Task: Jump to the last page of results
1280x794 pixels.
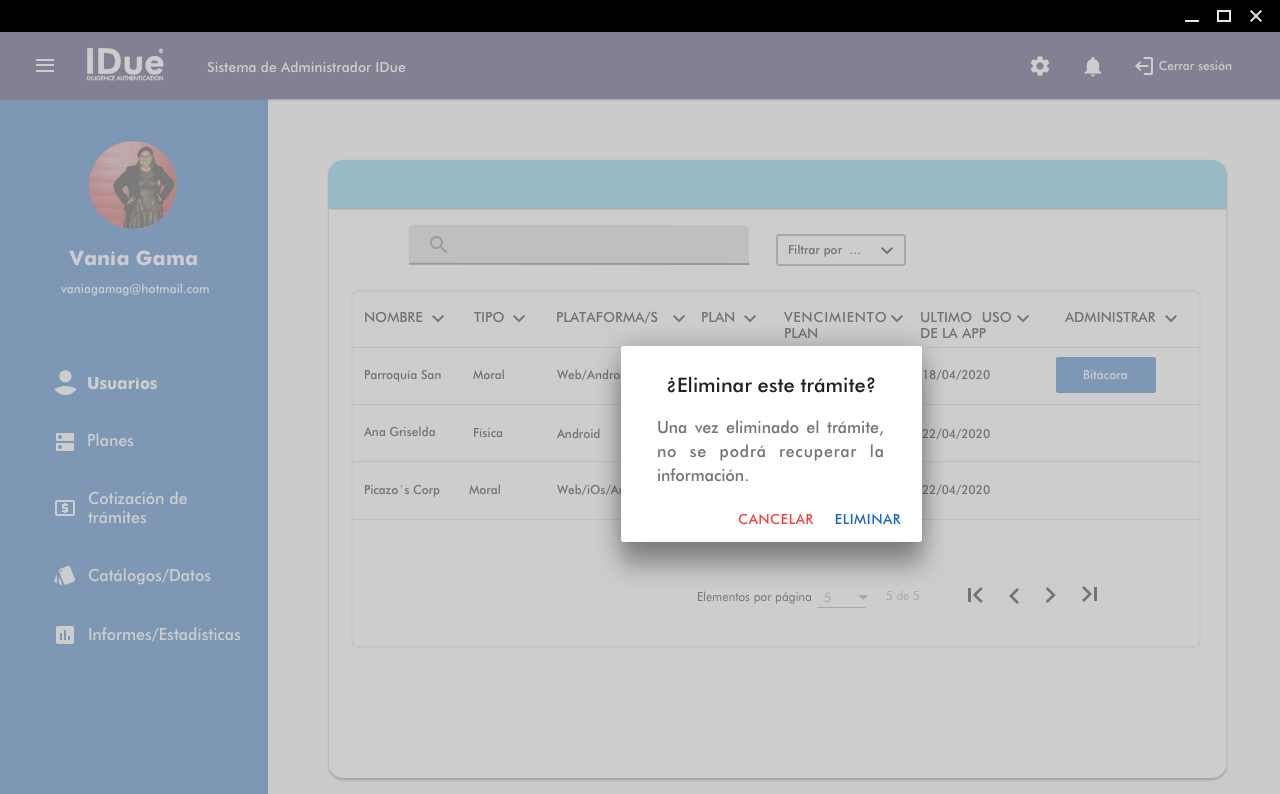Action: tap(1090, 595)
